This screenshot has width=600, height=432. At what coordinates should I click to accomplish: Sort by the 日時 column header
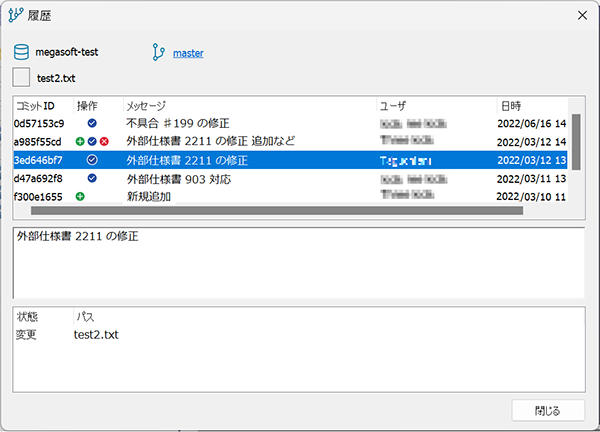pos(530,105)
